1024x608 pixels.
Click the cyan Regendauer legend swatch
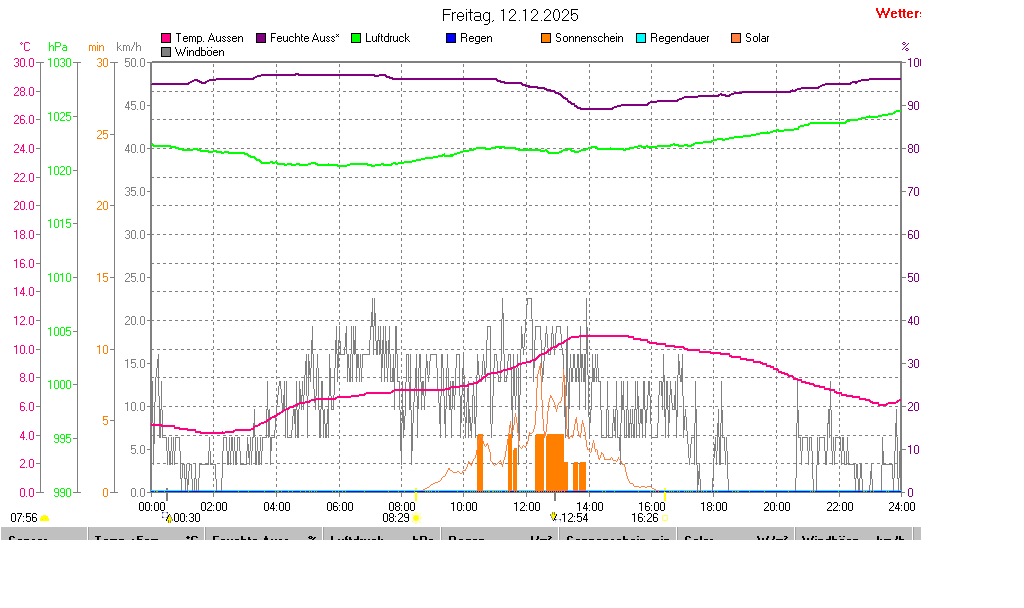point(641,38)
